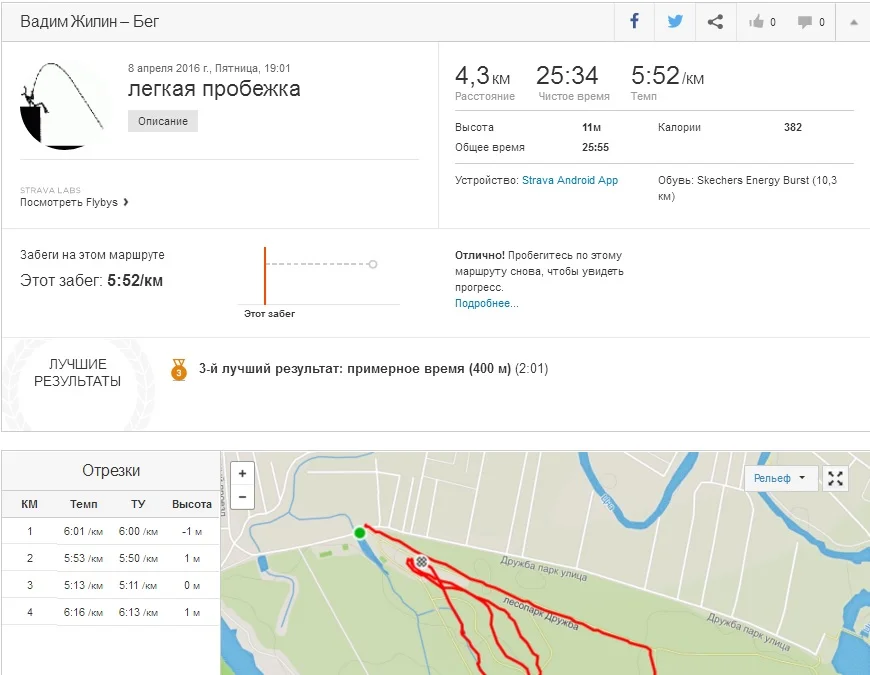Click the green start marker on the map
This screenshot has height=675, width=870.
click(x=360, y=533)
